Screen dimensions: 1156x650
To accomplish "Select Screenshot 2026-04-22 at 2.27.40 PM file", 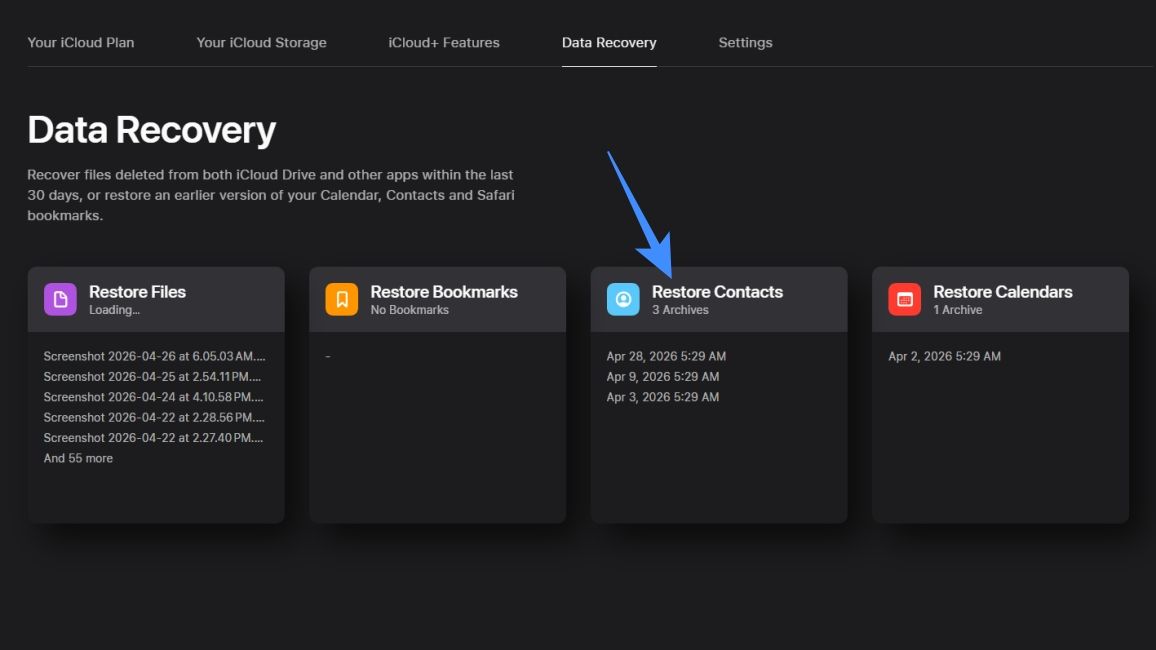I will click(153, 438).
